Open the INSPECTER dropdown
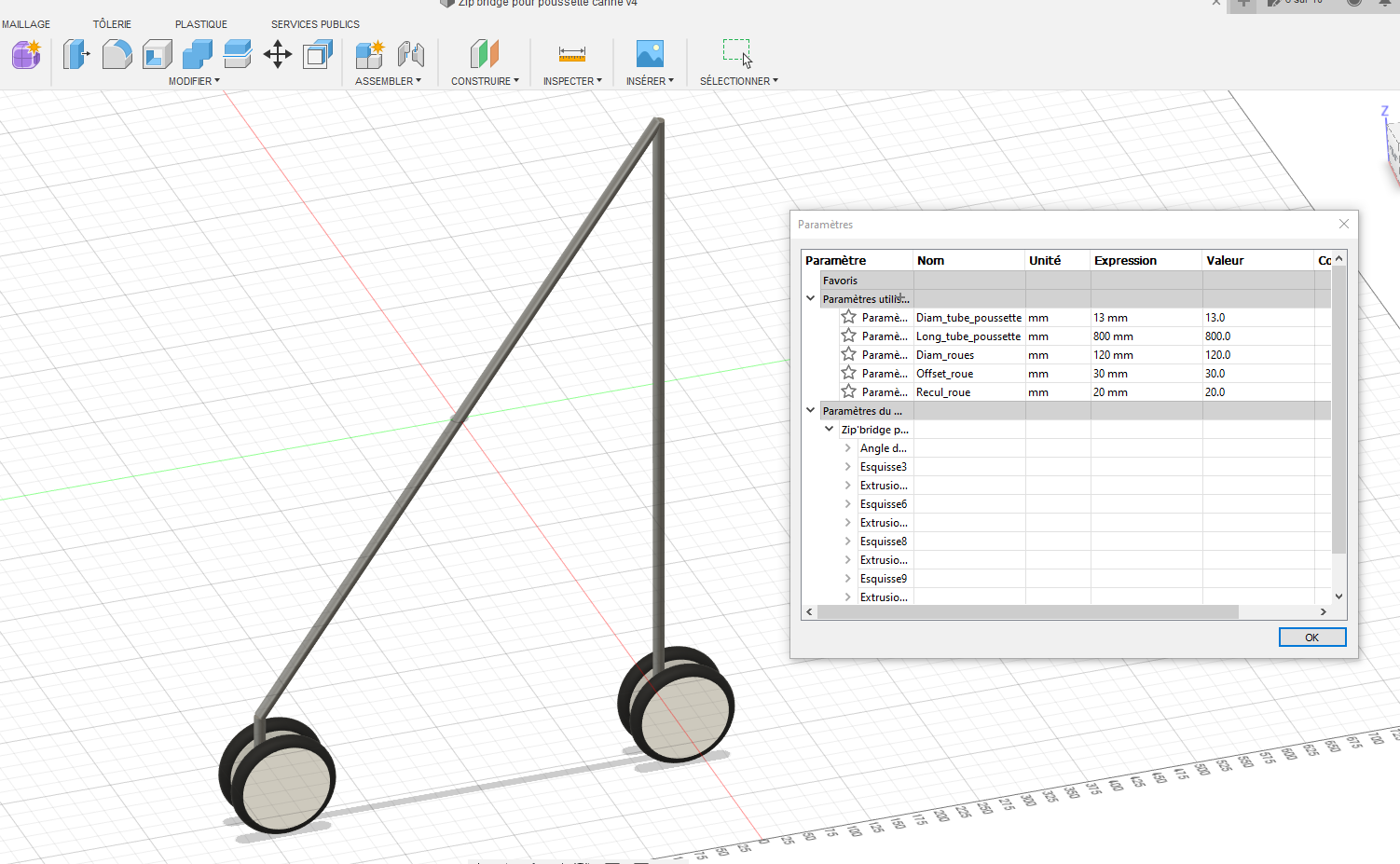1400x864 pixels. pyautogui.click(x=572, y=81)
